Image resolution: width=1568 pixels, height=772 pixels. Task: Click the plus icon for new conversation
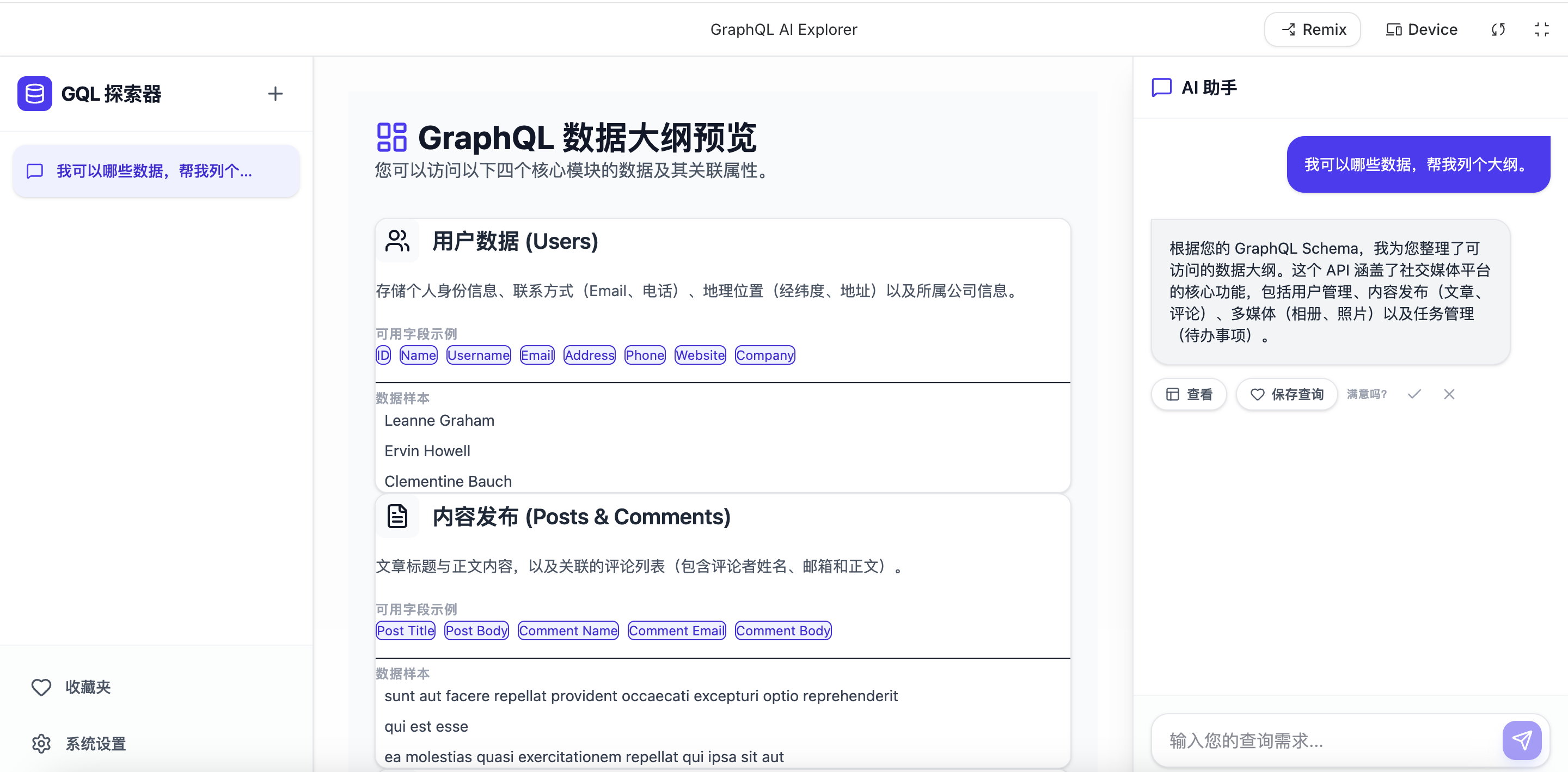(275, 94)
